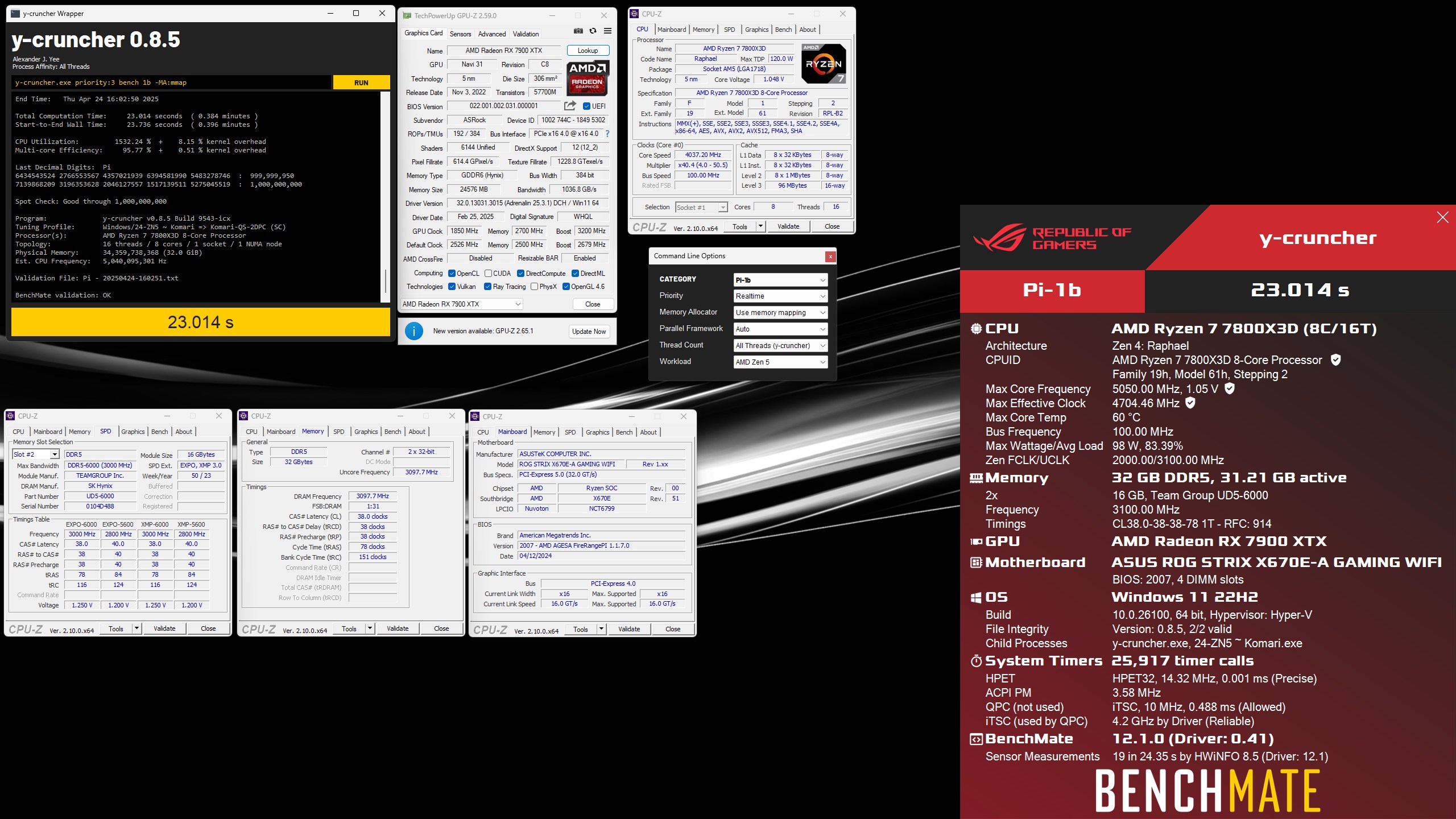Open the Category dropdown showing Pi-1b

[780, 280]
